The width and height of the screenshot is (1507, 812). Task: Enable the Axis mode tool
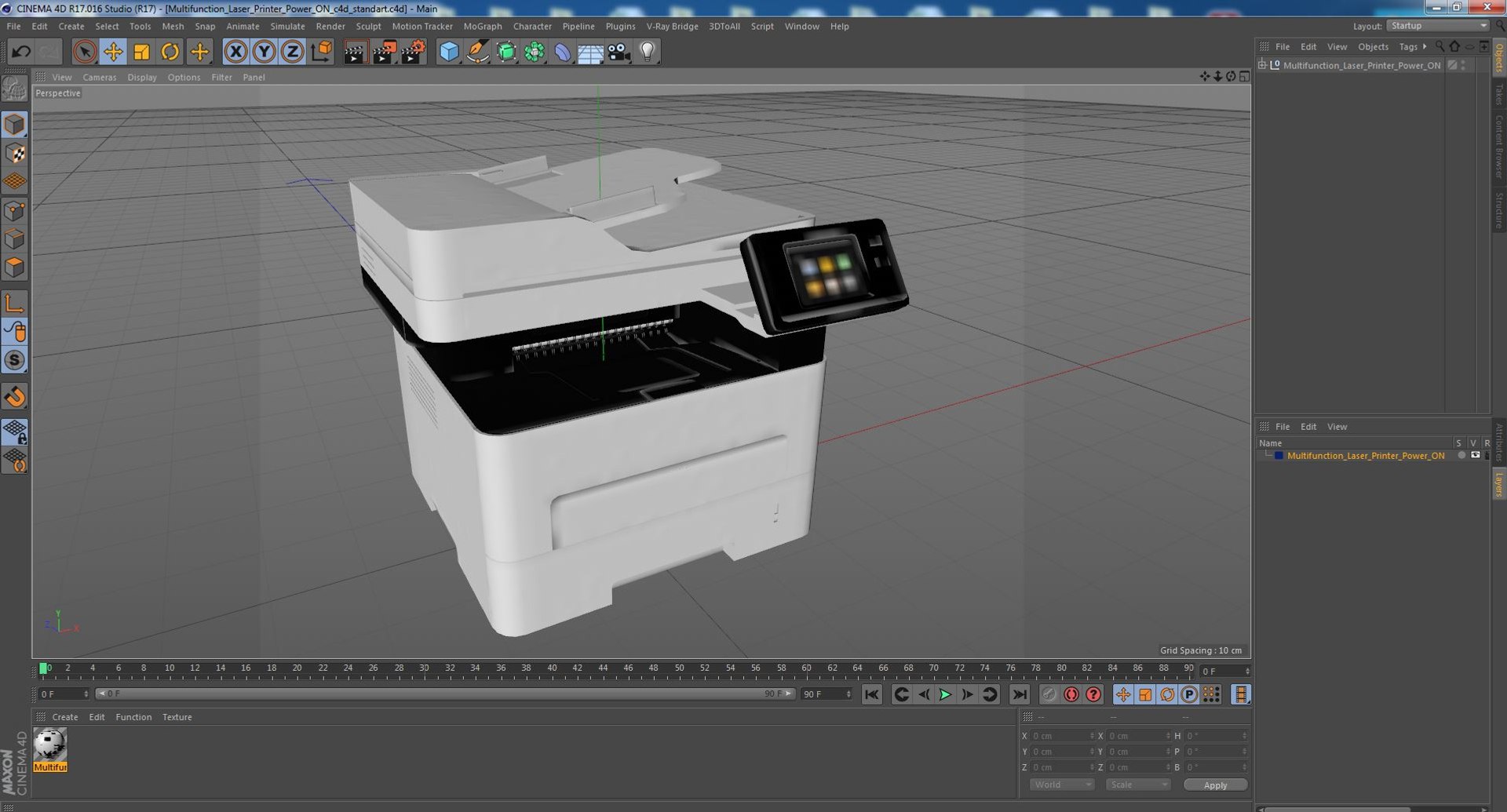click(15, 303)
